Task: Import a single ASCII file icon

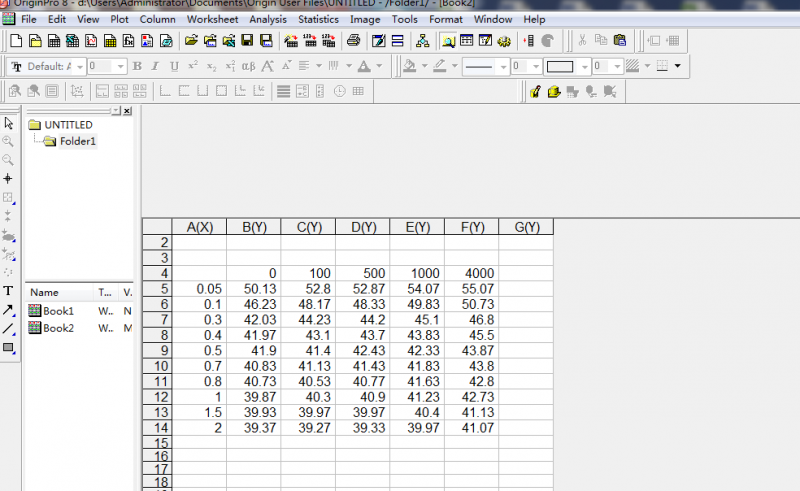Action: (310, 41)
